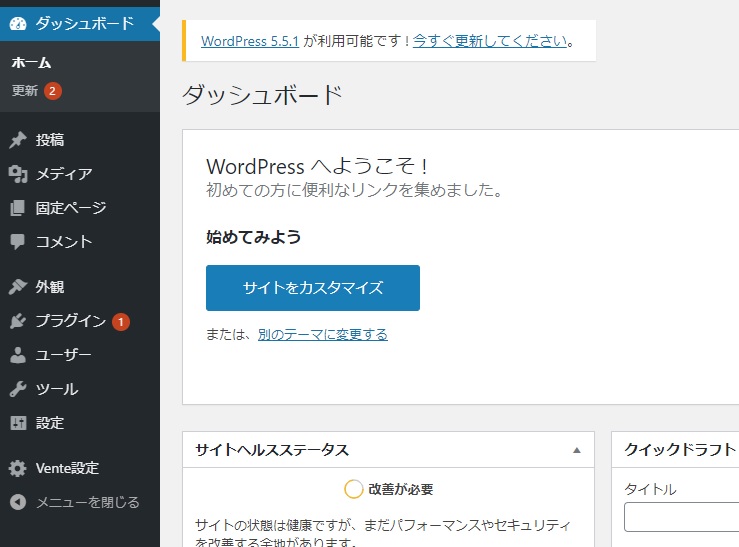739x547 pixels.
Task: Click the 別のテーマに変更する link
Action: 323,335
